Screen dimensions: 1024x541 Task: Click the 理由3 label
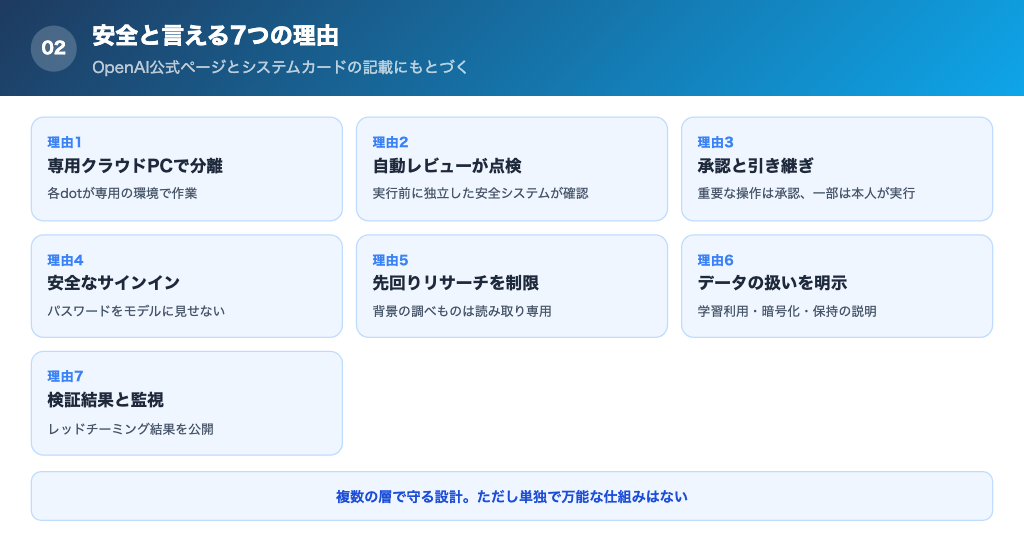tap(715, 142)
